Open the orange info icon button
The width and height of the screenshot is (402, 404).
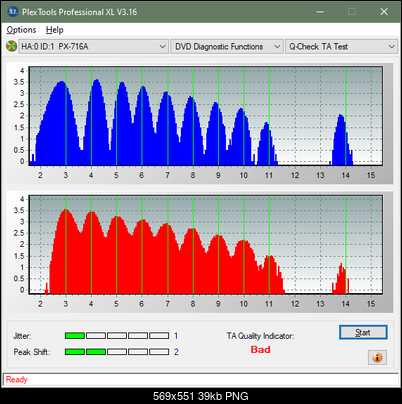pyautogui.click(x=377, y=357)
